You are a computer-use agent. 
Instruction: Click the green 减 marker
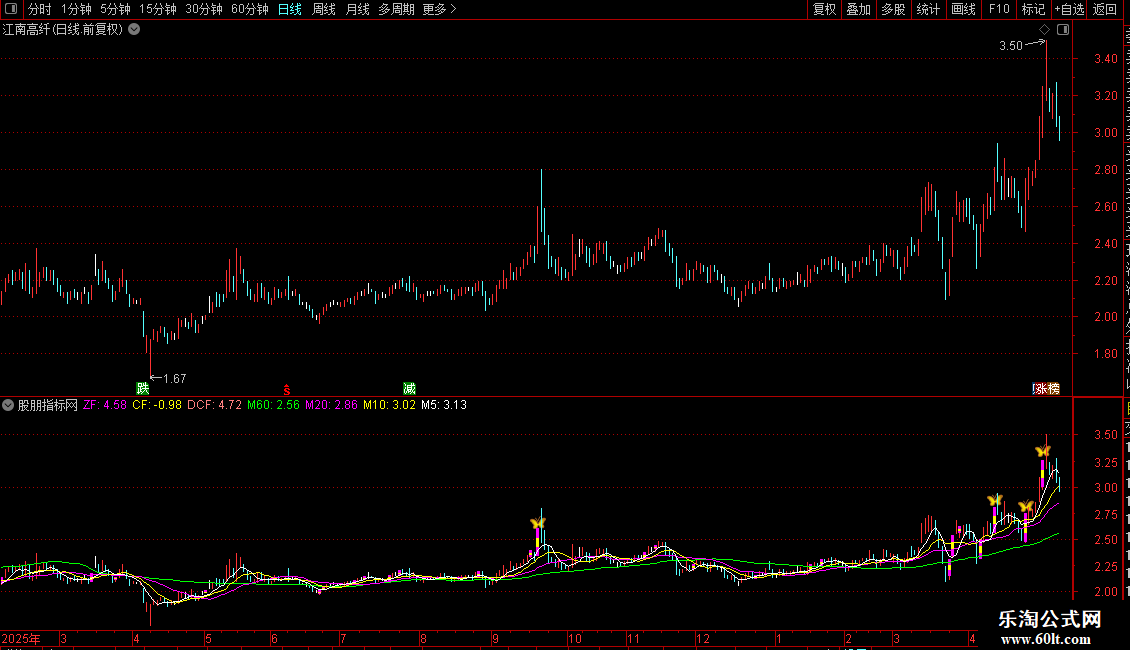coord(409,388)
